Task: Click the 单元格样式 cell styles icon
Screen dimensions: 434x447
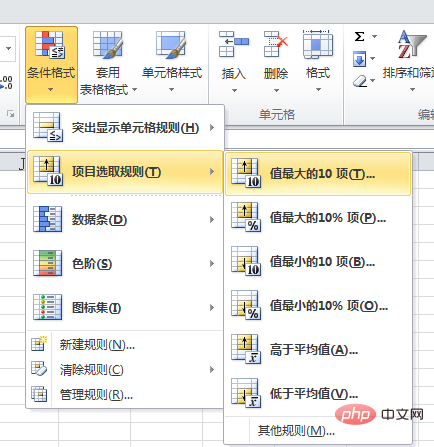Action: coord(171,44)
